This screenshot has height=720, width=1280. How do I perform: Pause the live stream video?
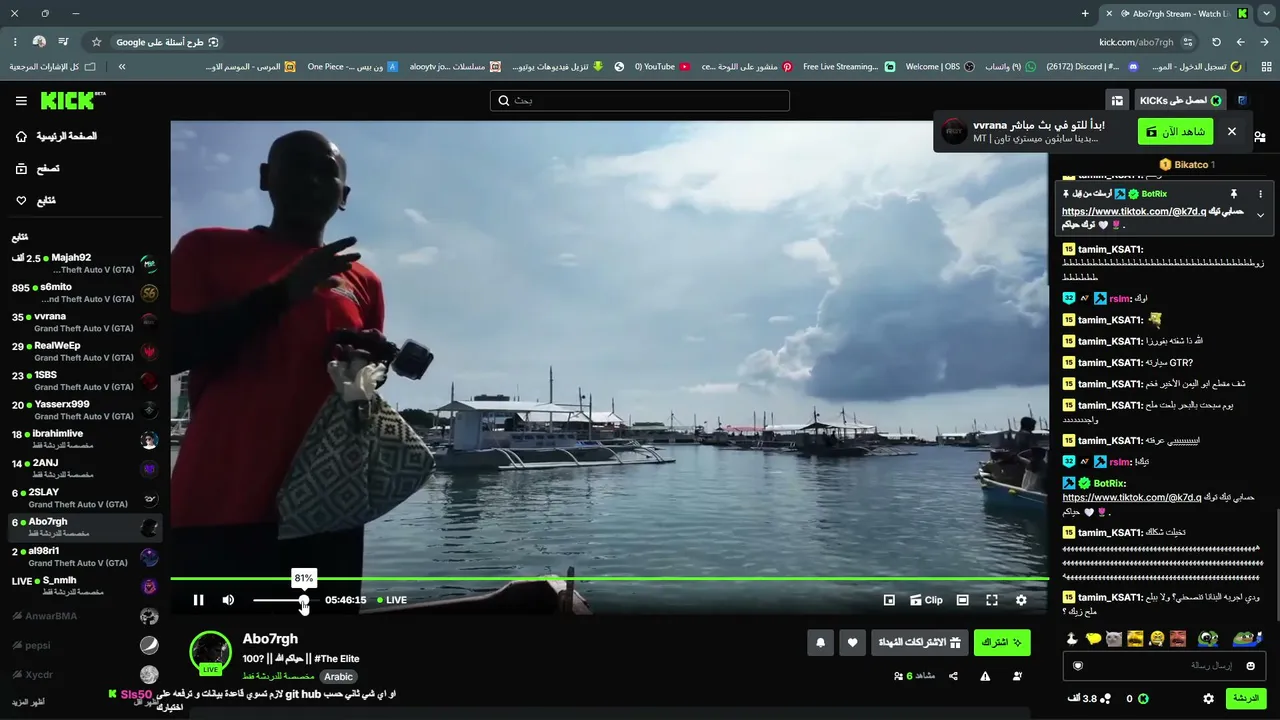(198, 600)
